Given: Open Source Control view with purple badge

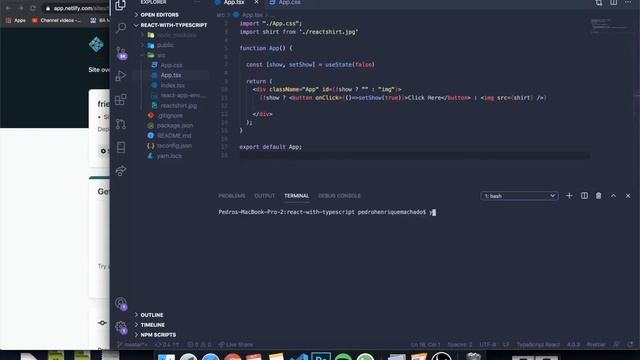Looking at the screenshot, I should (x=121, y=53).
